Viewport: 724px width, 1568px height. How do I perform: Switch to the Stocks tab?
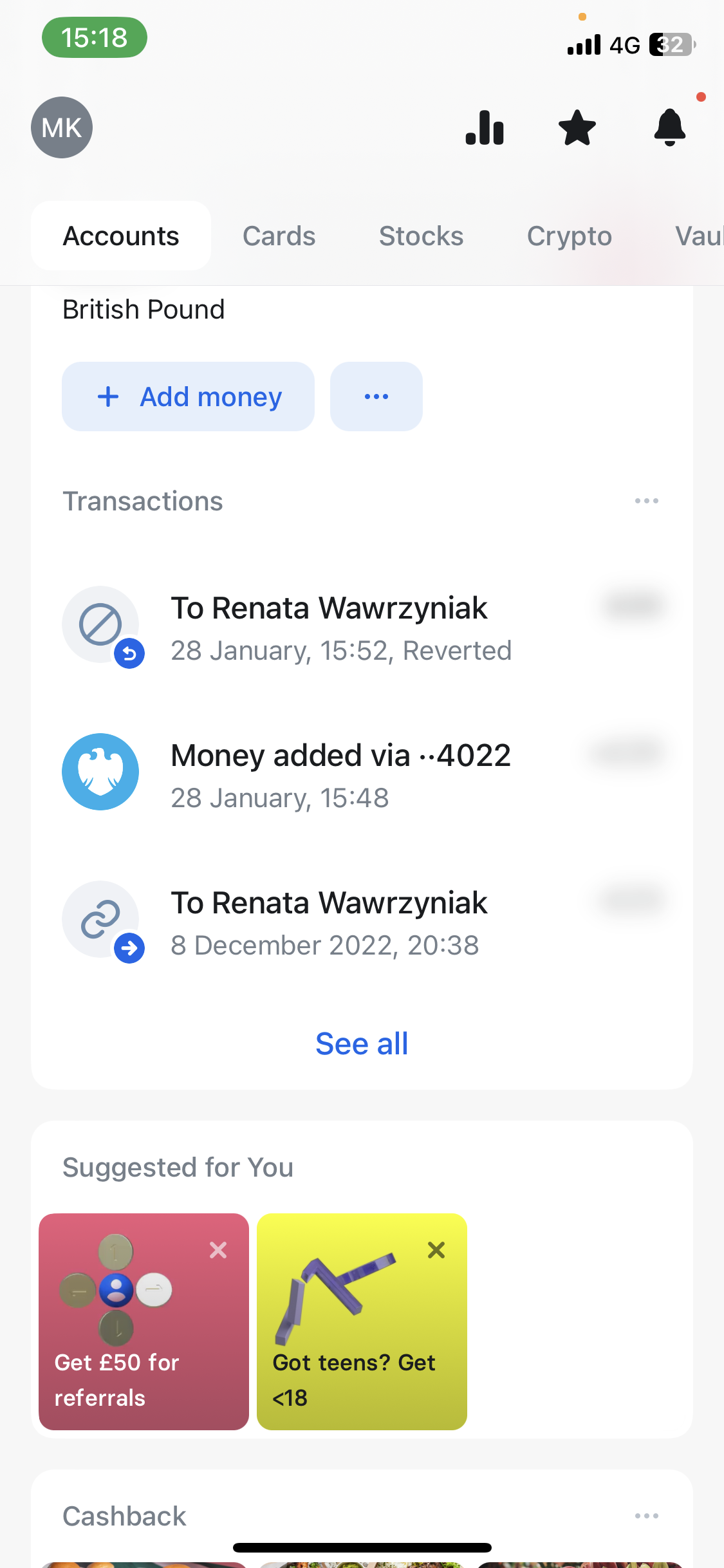(x=421, y=236)
